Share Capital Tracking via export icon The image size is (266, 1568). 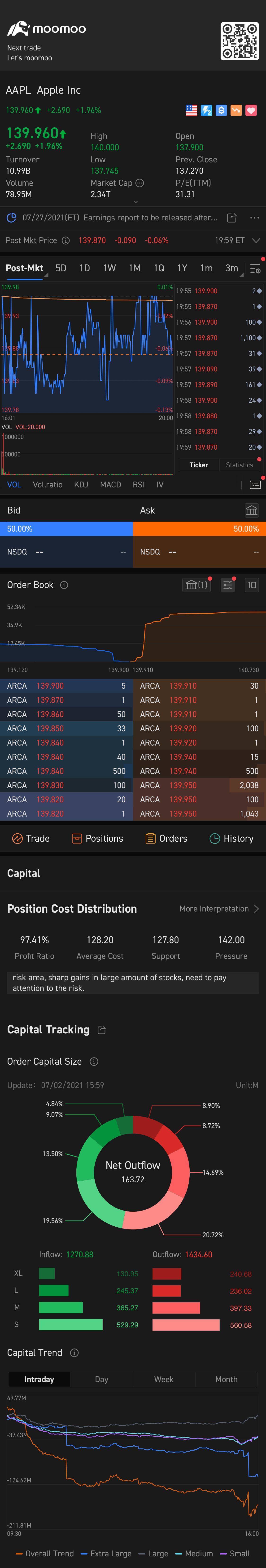click(x=101, y=1030)
